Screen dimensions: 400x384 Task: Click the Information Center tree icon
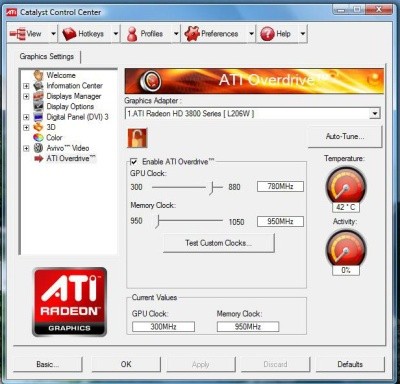[x=38, y=86]
